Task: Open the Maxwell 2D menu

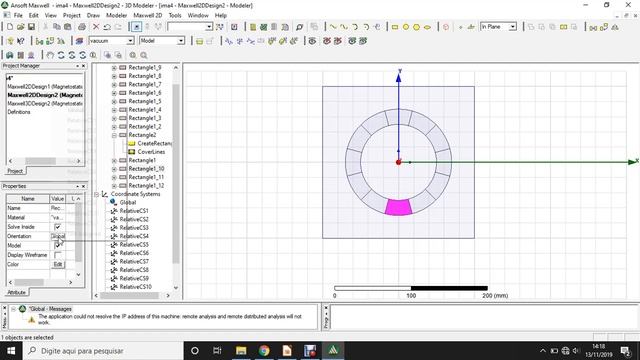Action: pos(148,15)
